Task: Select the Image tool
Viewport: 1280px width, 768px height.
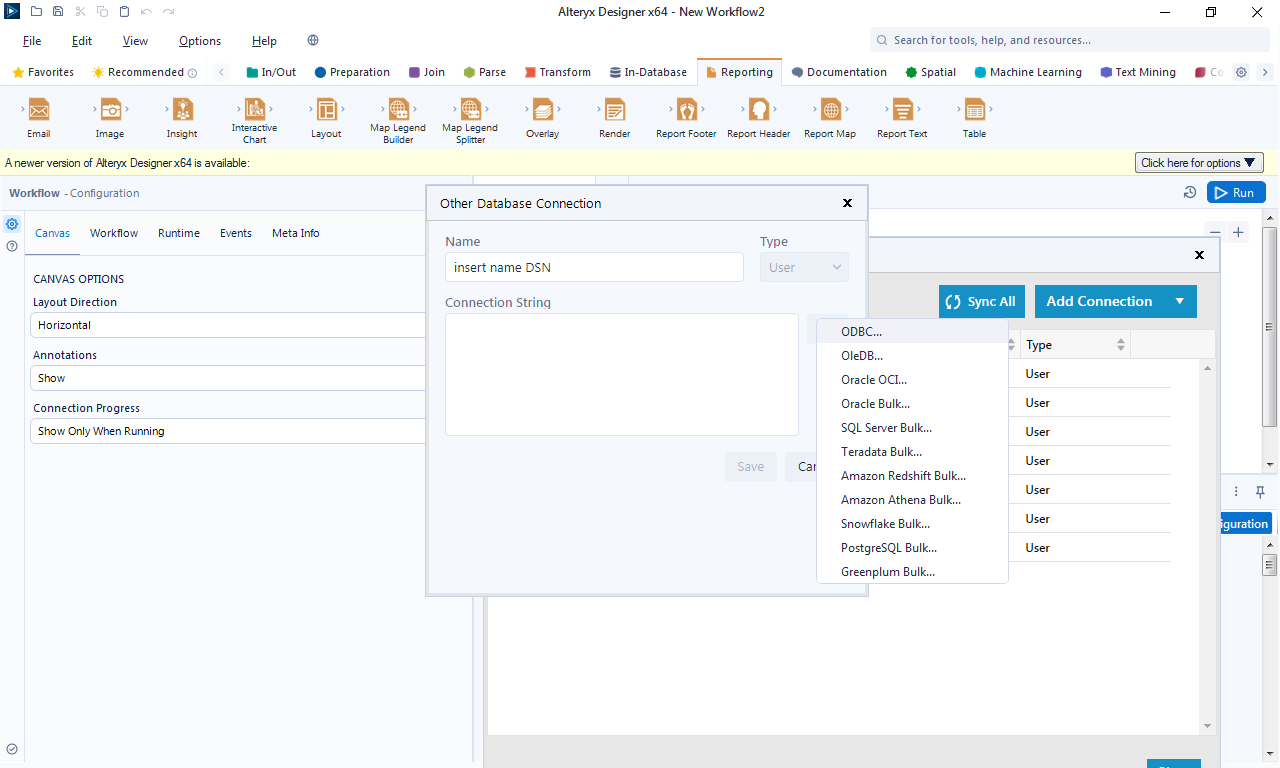Action: coord(110,117)
